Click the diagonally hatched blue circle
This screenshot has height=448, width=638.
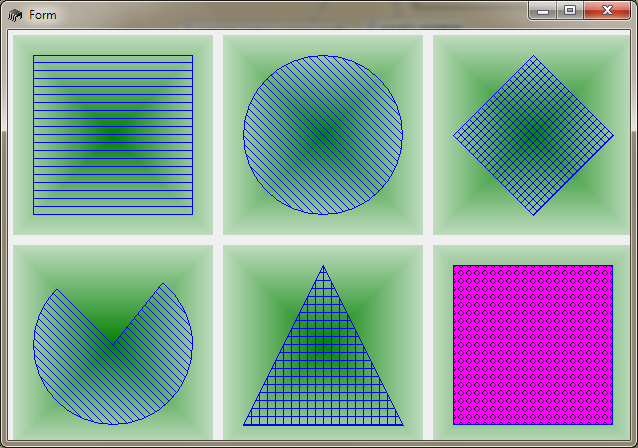(323, 135)
